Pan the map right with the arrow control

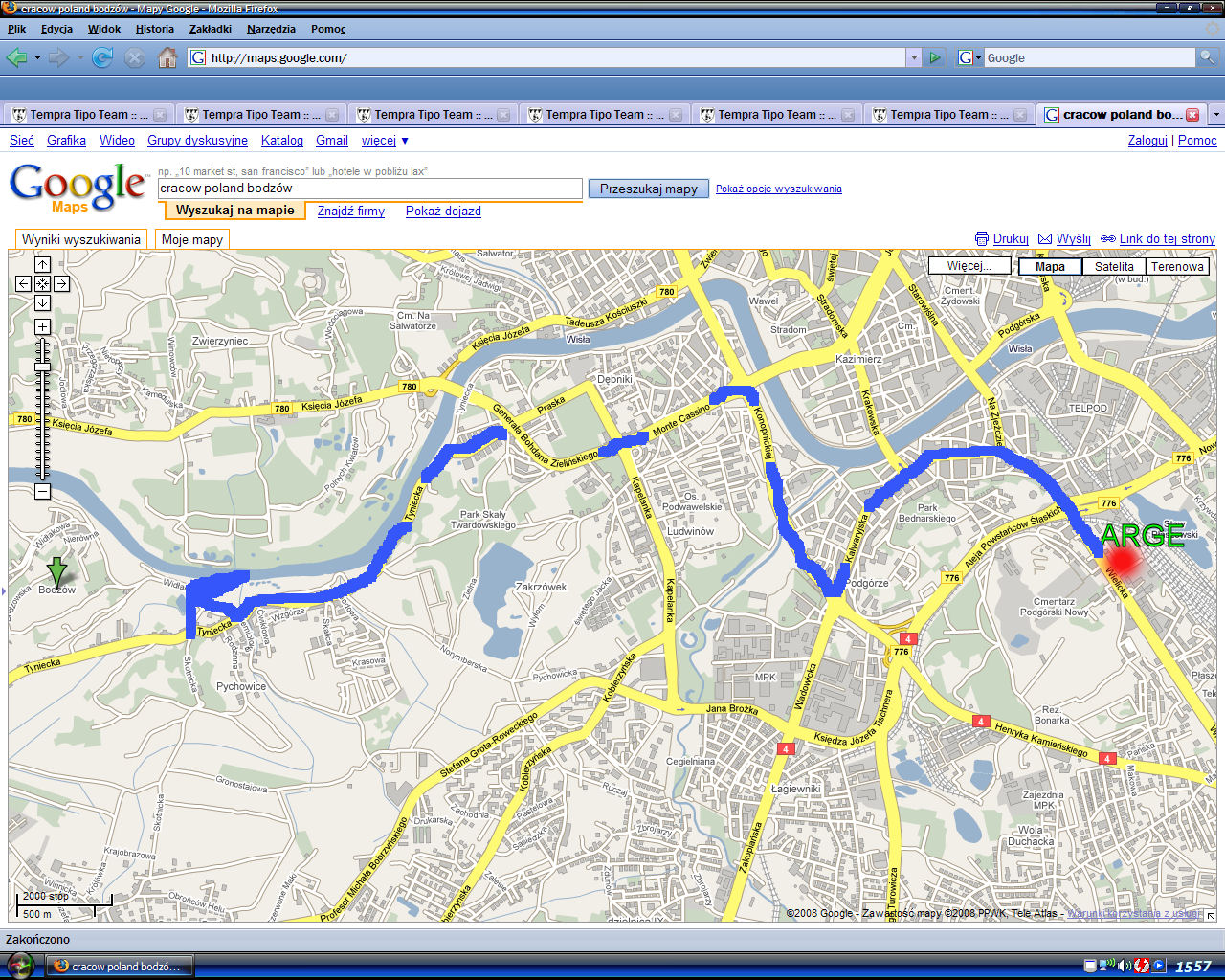click(x=61, y=283)
